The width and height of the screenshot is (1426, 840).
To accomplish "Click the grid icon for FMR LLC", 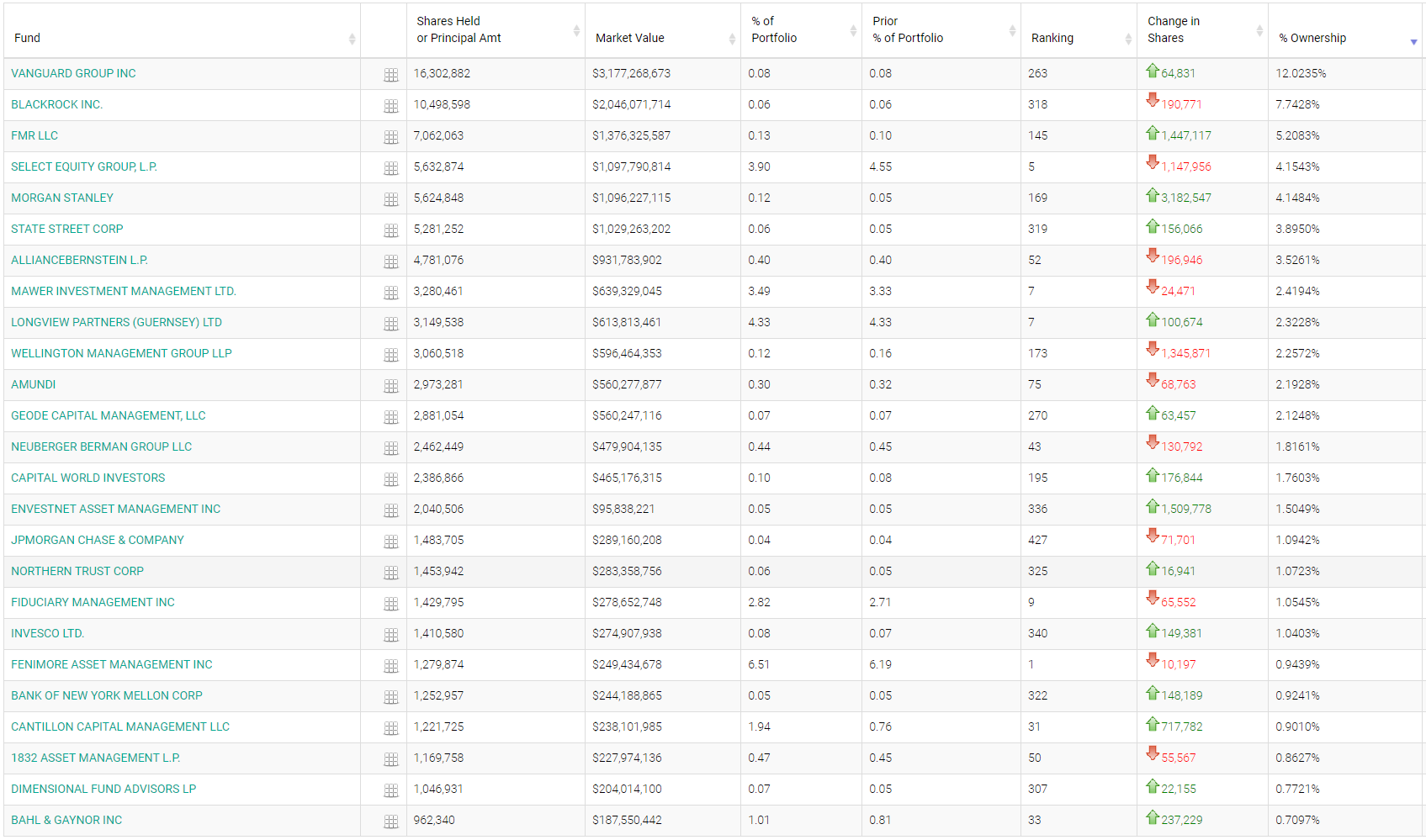I will coord(391,137).
